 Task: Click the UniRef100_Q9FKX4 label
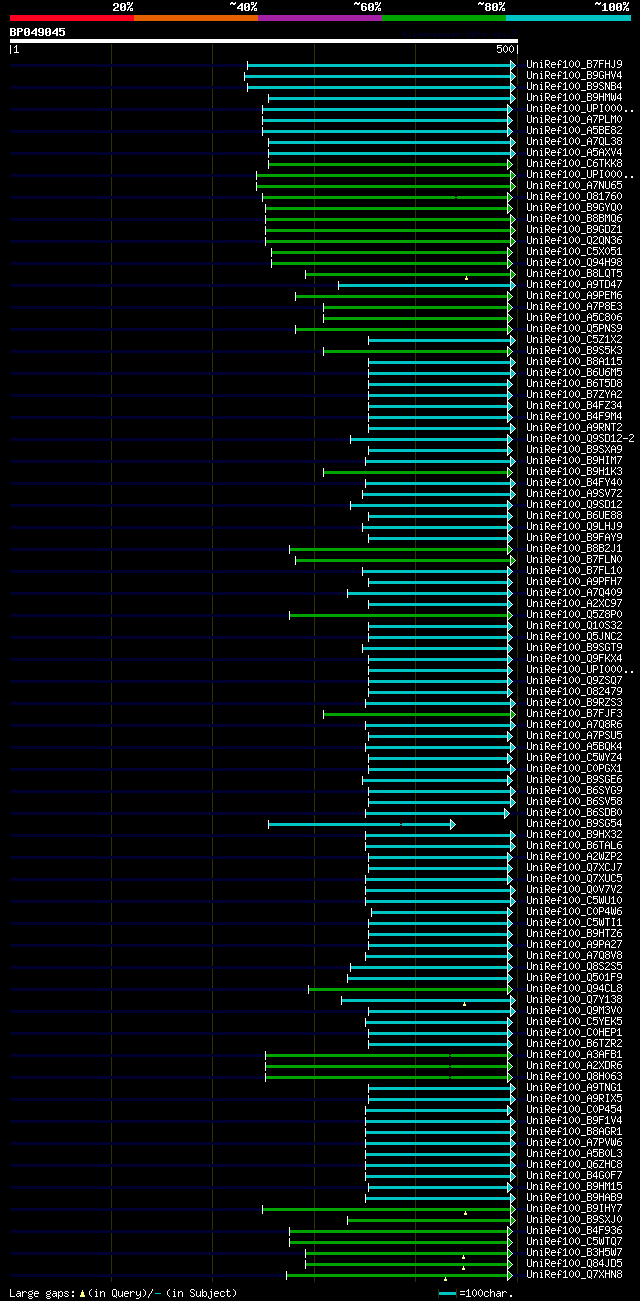pyautogui.click(x=574, y=658)
